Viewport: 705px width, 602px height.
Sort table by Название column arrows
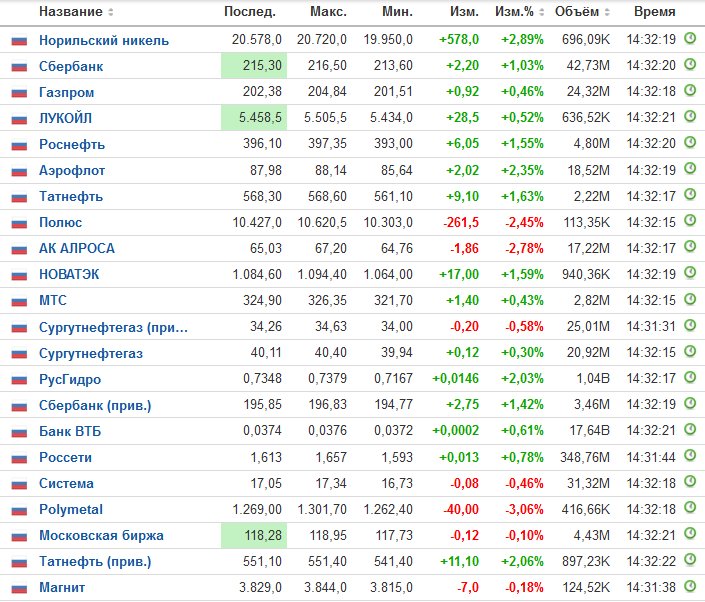[x=111, y=12]
